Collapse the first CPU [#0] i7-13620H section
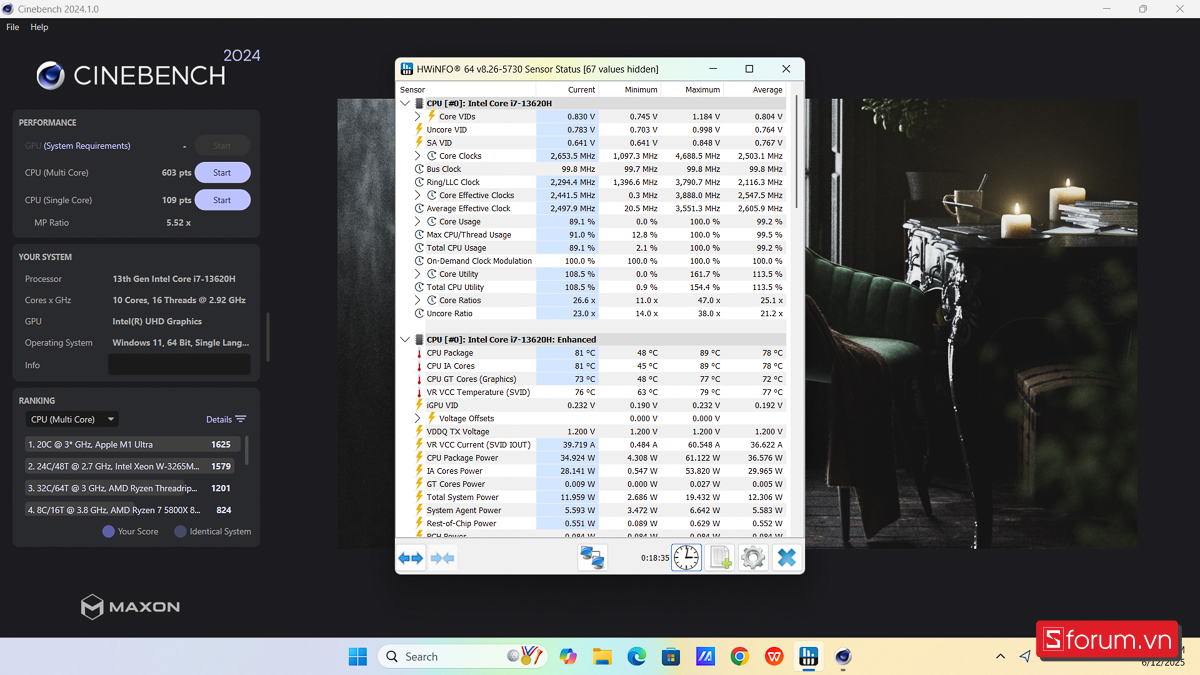Viewport: 1200px width, 675px height. [x=405, y=103]
